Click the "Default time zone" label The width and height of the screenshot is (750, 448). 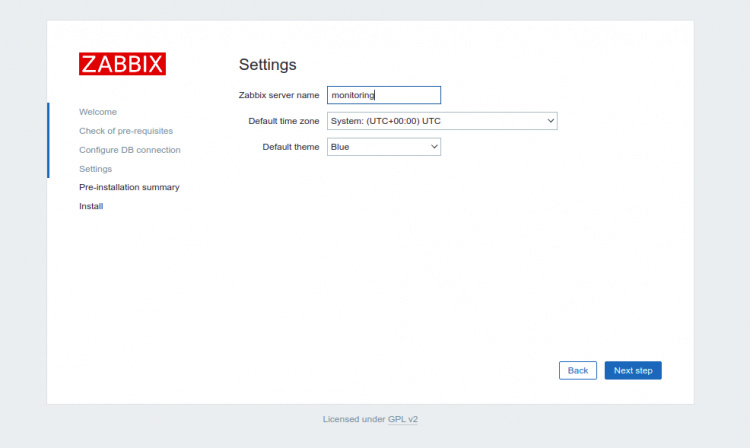[x=283, y=121]
